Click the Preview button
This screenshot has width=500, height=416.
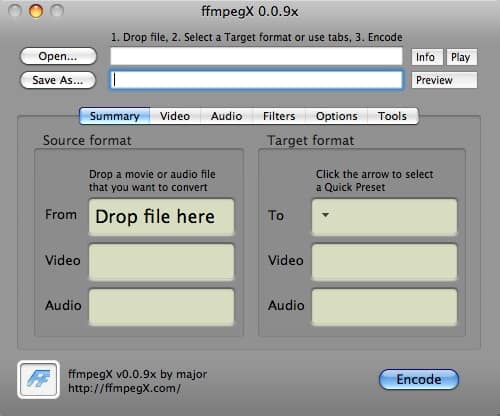coord(444,80)
